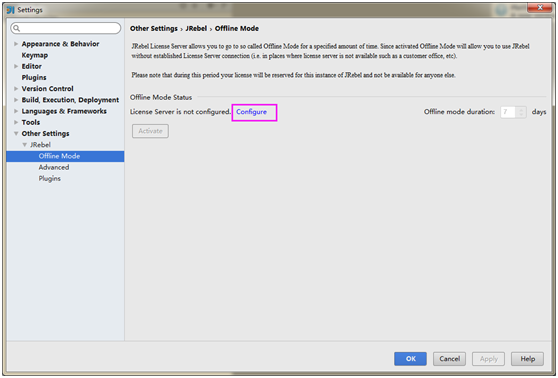Viewport: 558px width, 378px height.
Task: Click the IntelliJ icon in title bar
Action: (11, 10)
